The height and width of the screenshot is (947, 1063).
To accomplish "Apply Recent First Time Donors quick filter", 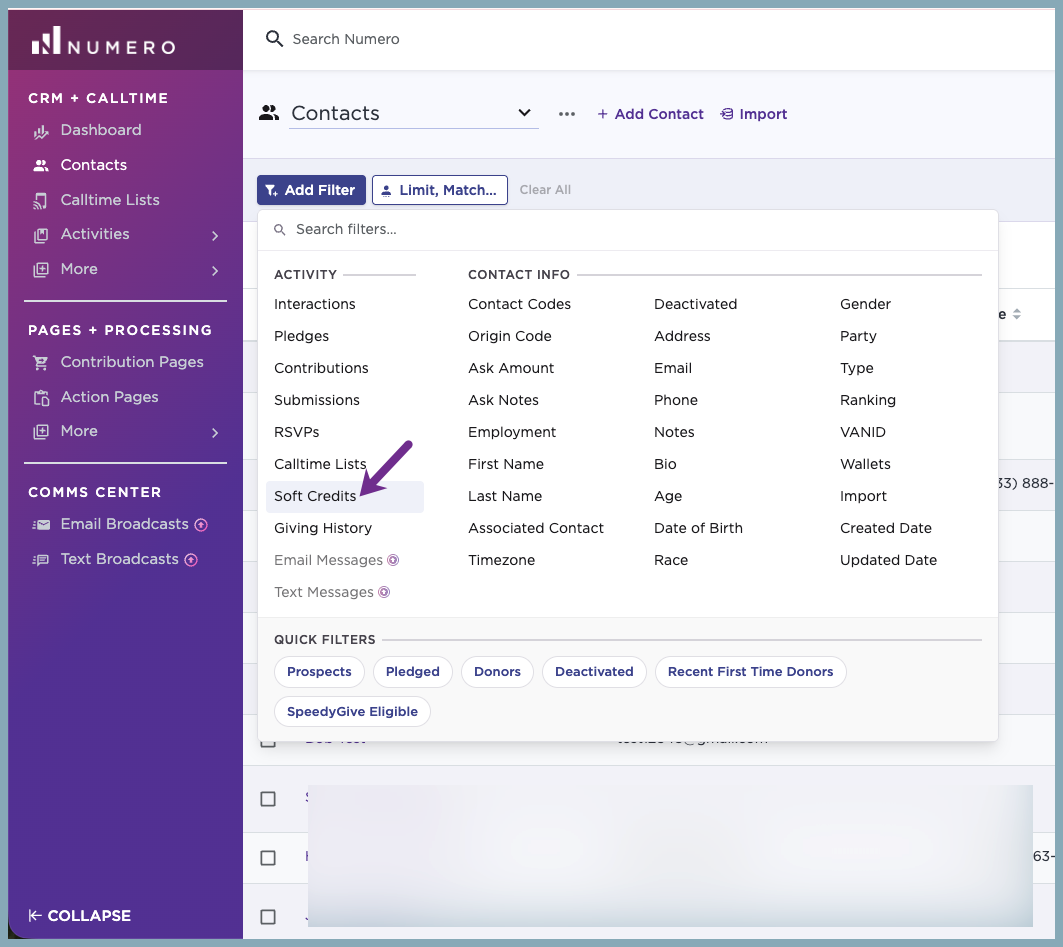I will (x=750, y=672).
